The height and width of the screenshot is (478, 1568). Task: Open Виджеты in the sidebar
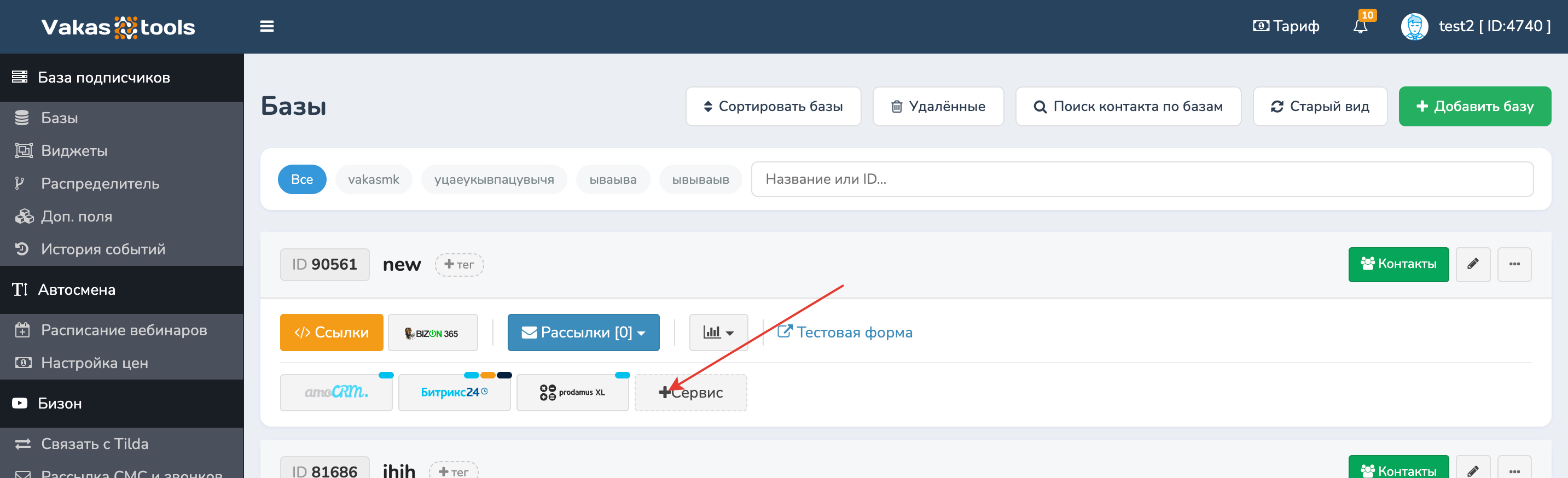(74, 151)
